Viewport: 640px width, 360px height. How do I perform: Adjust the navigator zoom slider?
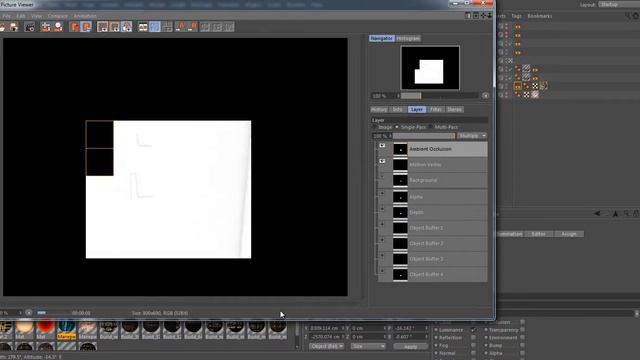coord(440,96)
